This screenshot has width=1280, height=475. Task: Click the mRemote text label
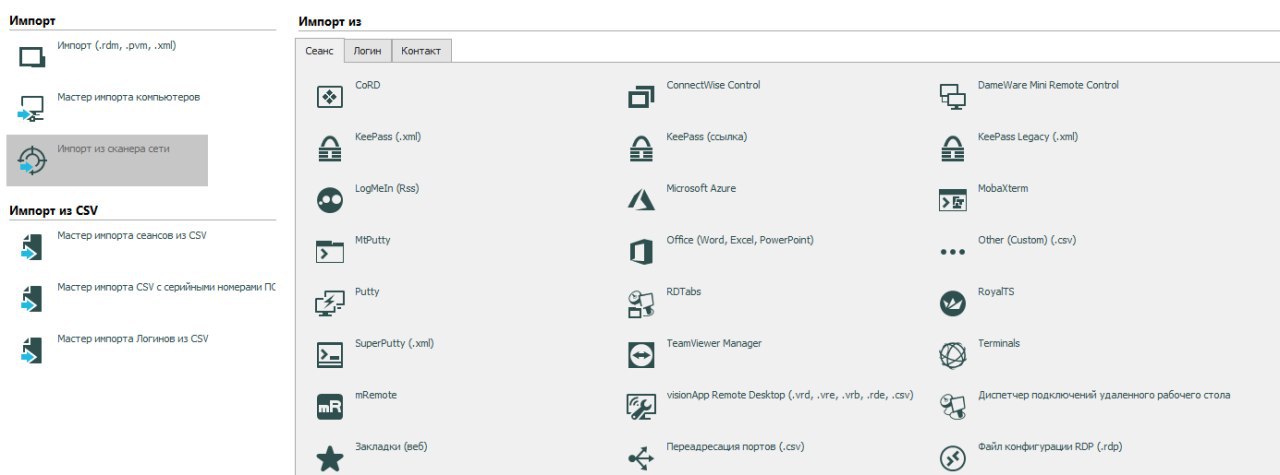[x=376, y=395]
